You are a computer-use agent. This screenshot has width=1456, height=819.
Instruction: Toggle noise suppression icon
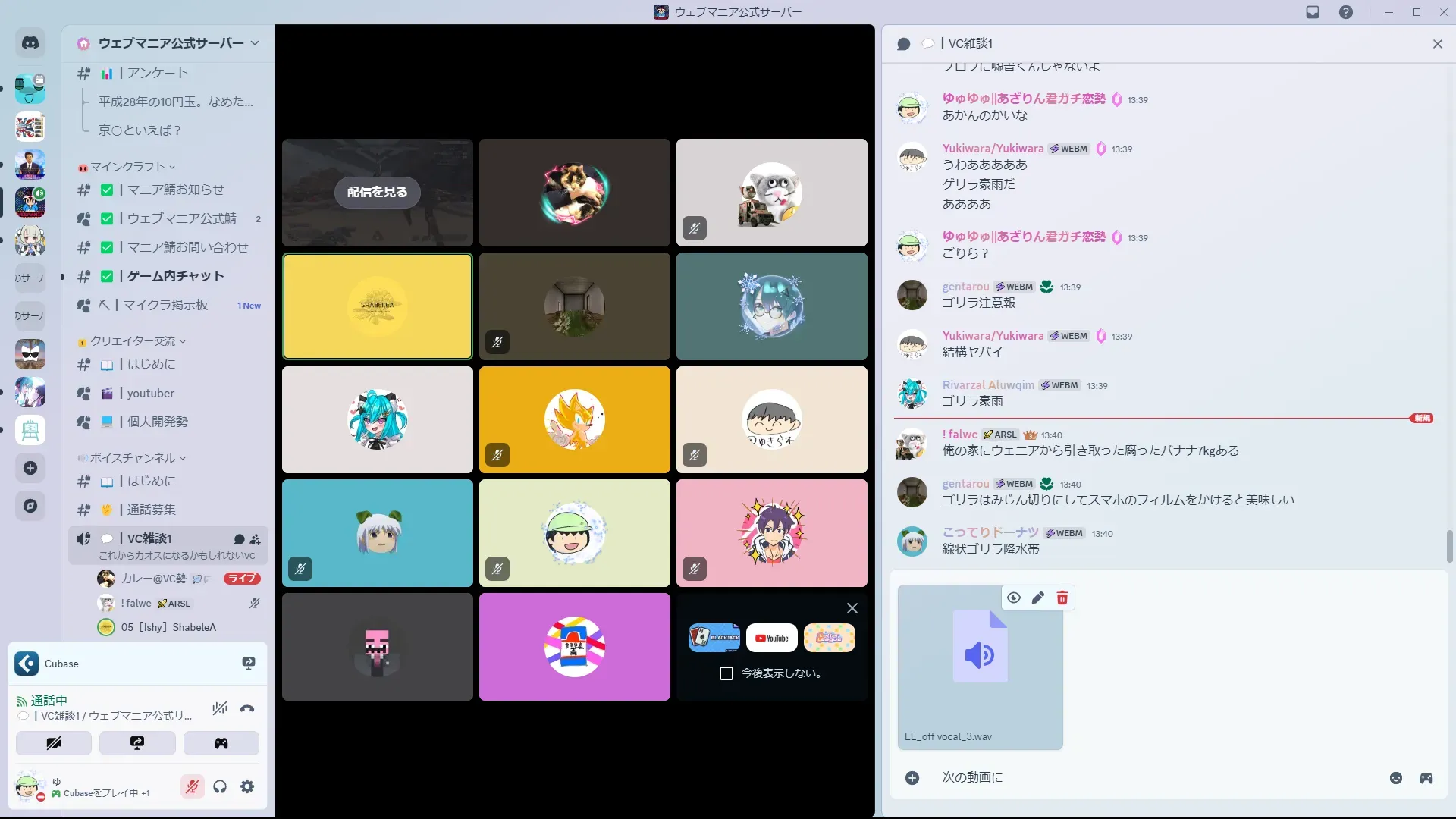coord(220,709)
